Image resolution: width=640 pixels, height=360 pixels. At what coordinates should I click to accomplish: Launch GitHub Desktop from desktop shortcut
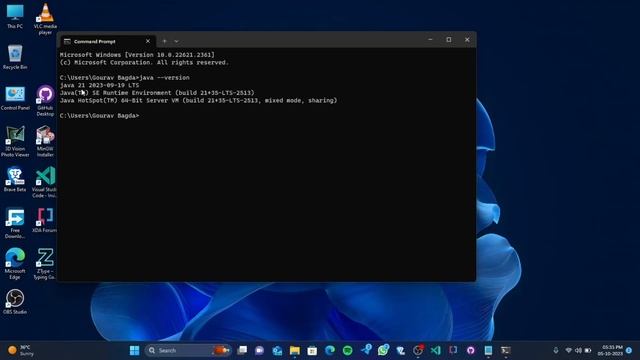coord(45,101)
